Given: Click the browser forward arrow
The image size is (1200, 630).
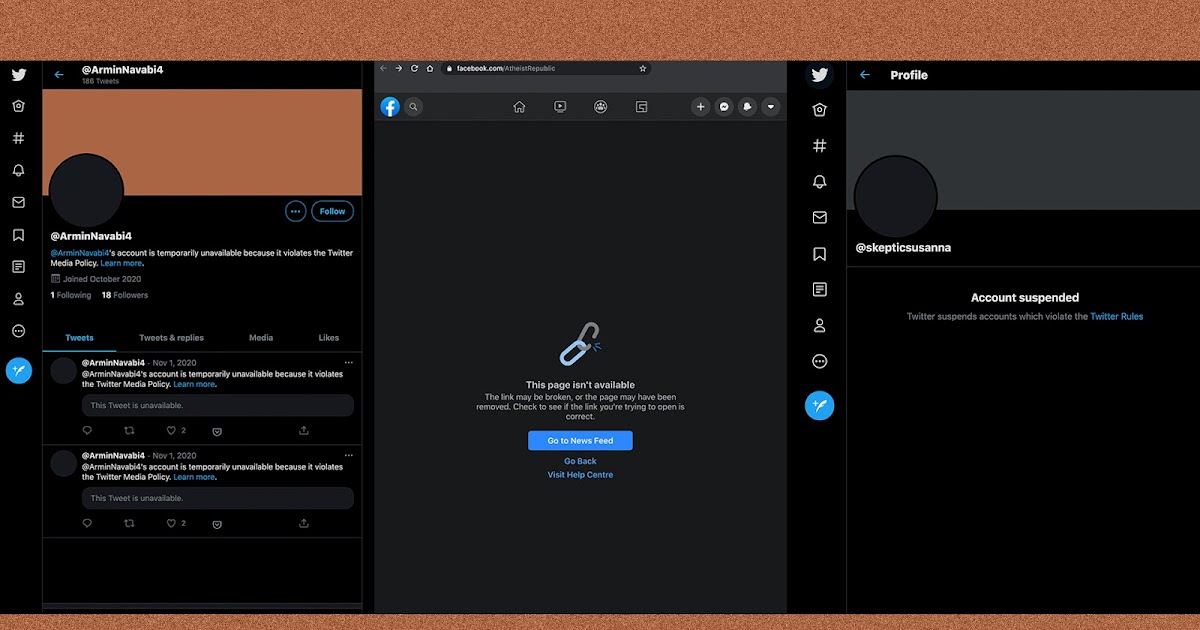Looking at the screenshot, I should (399, 68).
